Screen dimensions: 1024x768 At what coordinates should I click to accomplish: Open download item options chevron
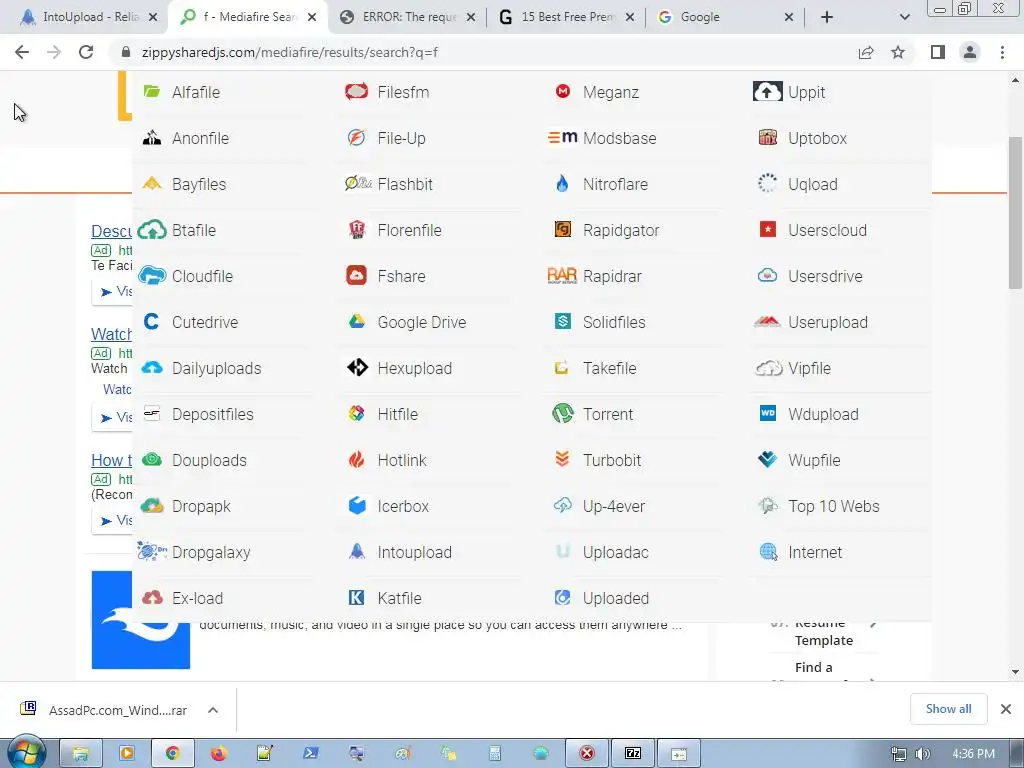click(213, 710)
